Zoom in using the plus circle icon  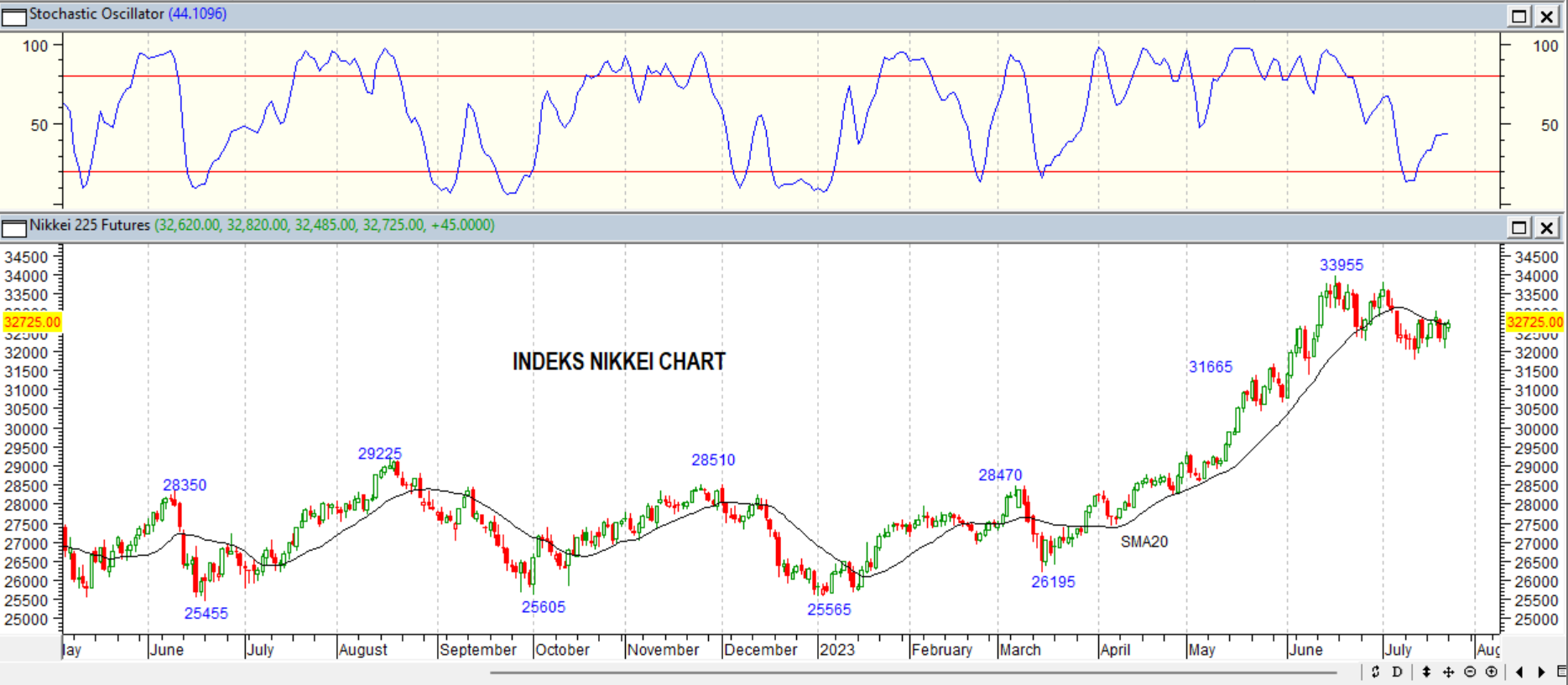[x=1491, y=672]
